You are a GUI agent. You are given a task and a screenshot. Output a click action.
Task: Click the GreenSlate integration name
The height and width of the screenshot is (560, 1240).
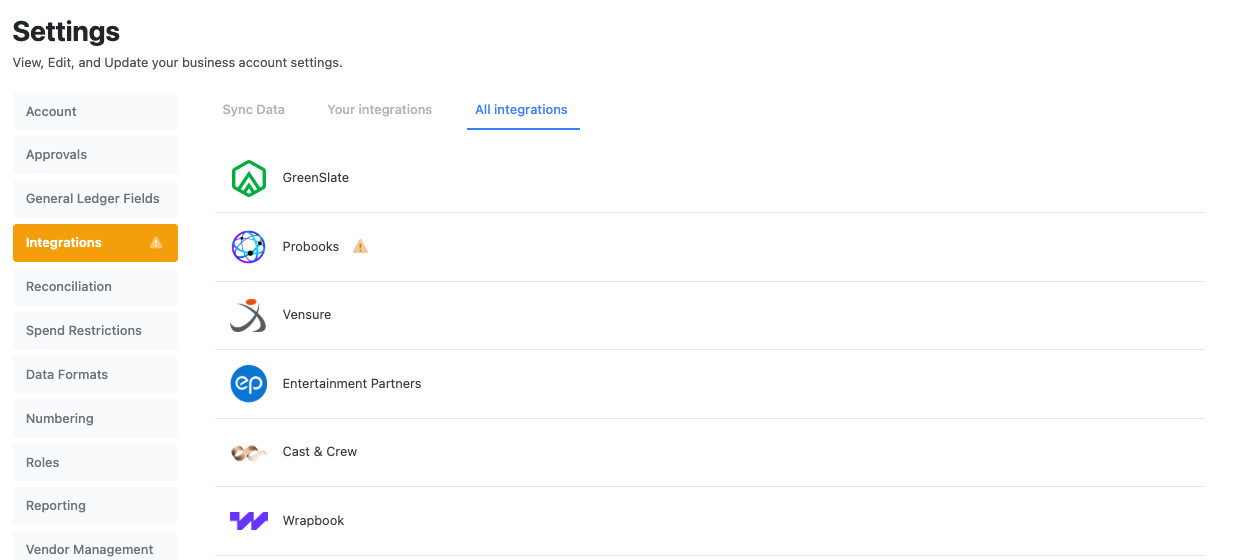[316, 178]
